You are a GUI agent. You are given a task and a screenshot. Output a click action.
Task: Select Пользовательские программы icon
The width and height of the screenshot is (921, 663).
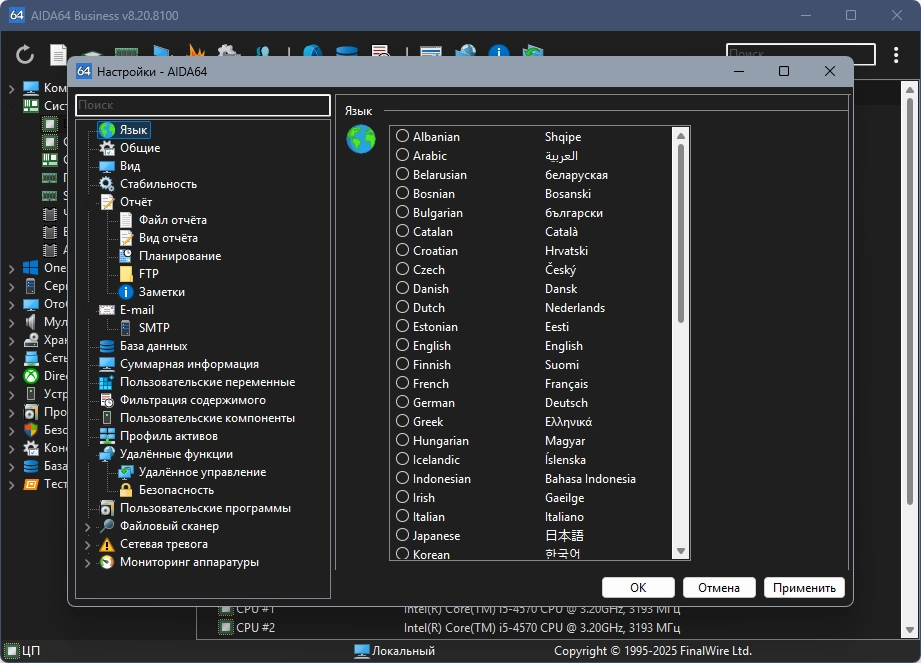coord(107,508)
